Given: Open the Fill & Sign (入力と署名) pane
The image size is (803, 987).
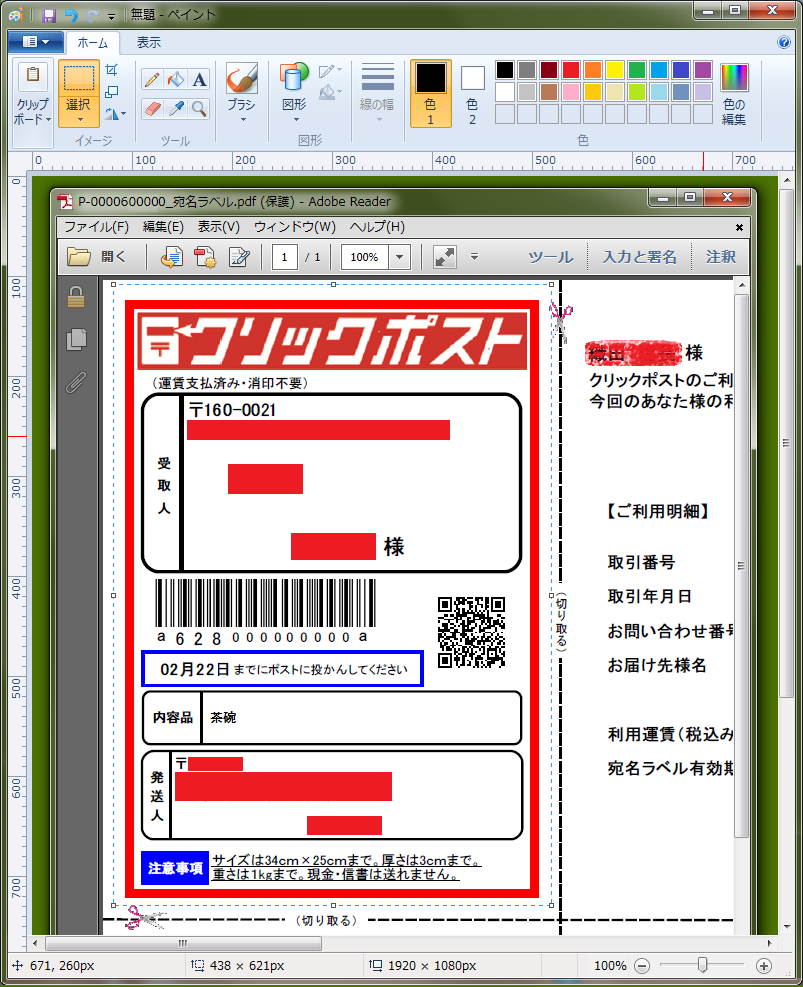Looking at the screenshot, I should (x=639, y=257).
